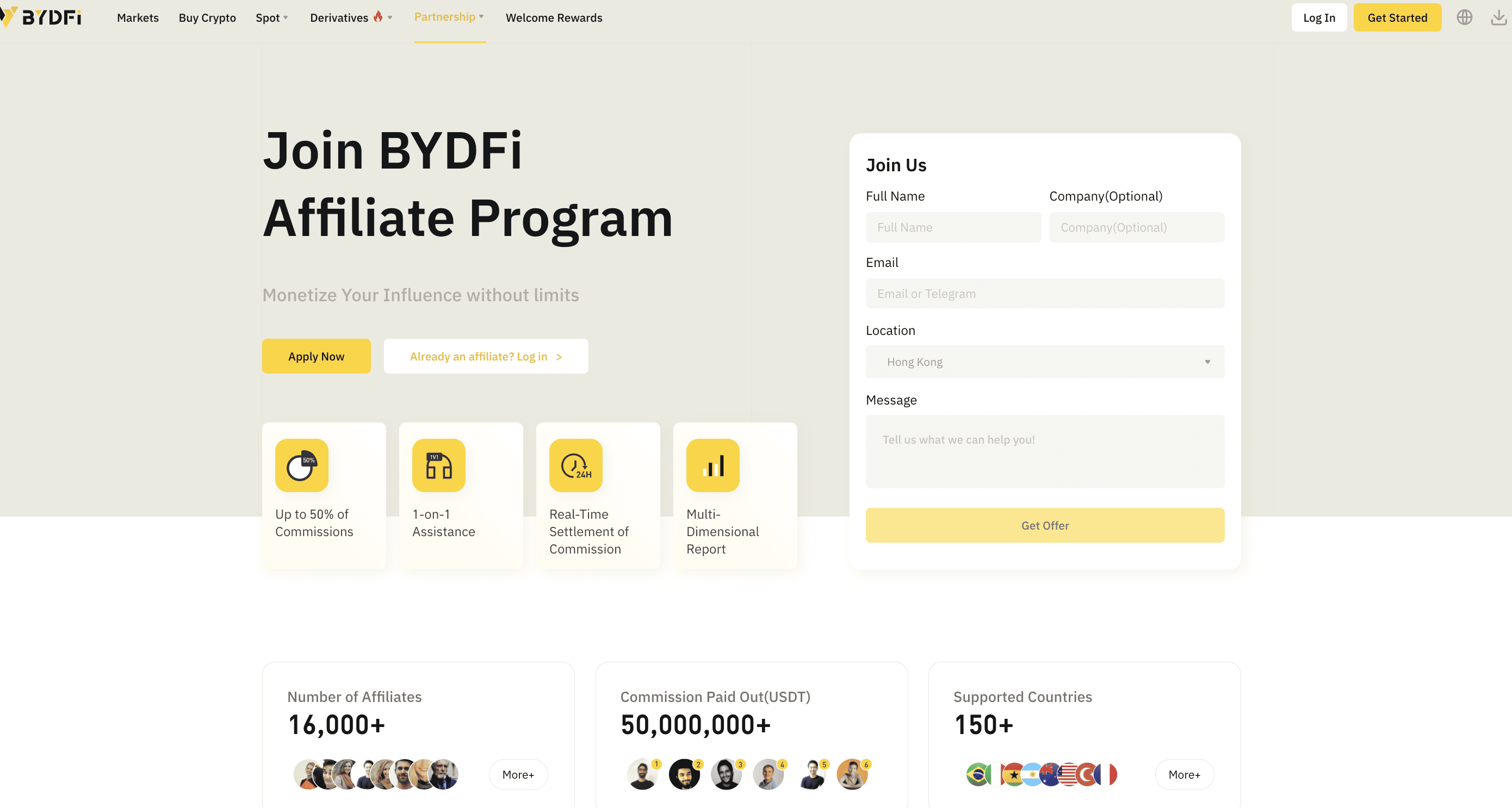Go to Welcome Rewards page
Image resolution: width=1512 pixels, height=808 pixels.
554,17
